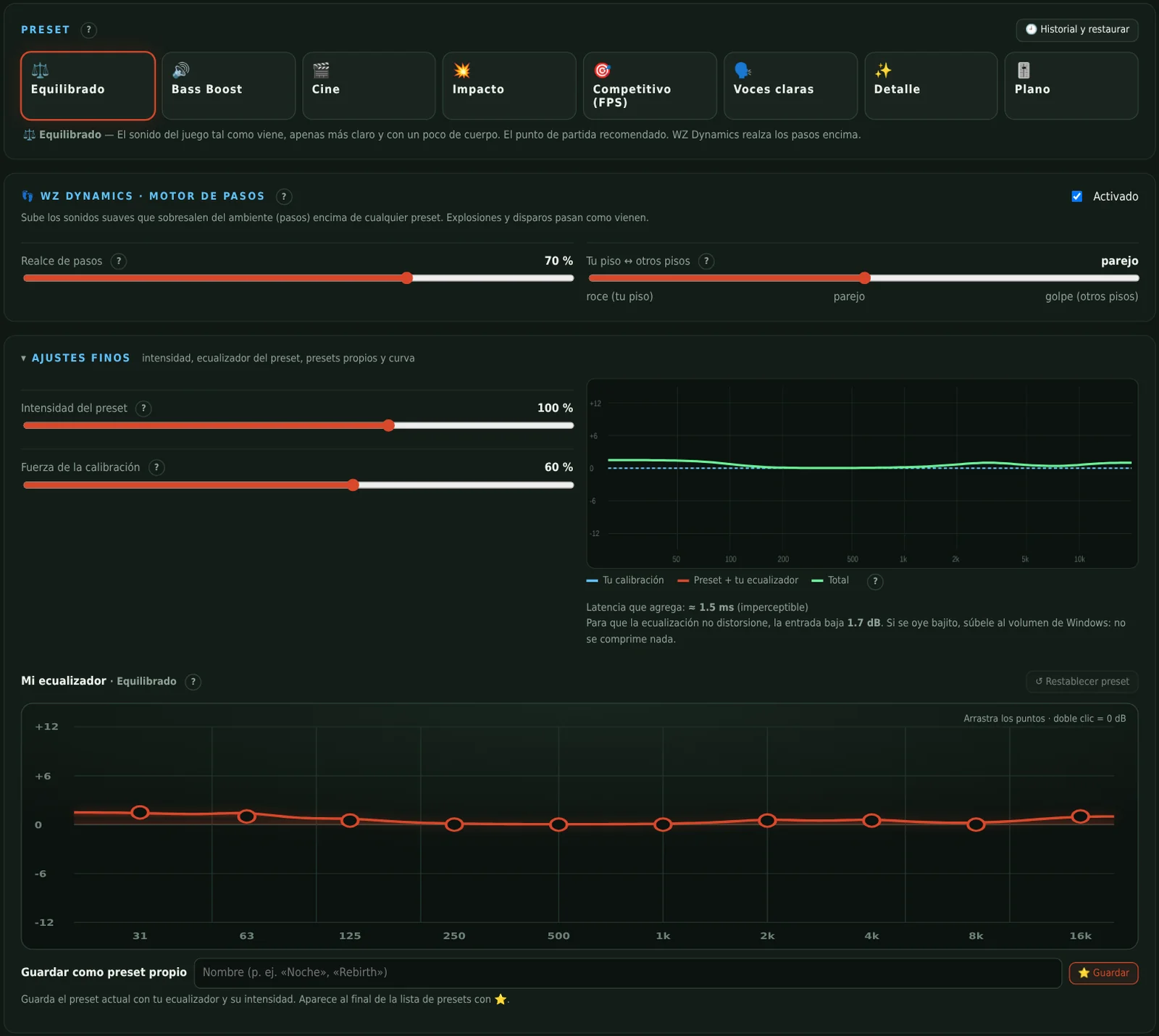Pick the Voces claras preset
1159x1036 pixels.
[790, 85]
